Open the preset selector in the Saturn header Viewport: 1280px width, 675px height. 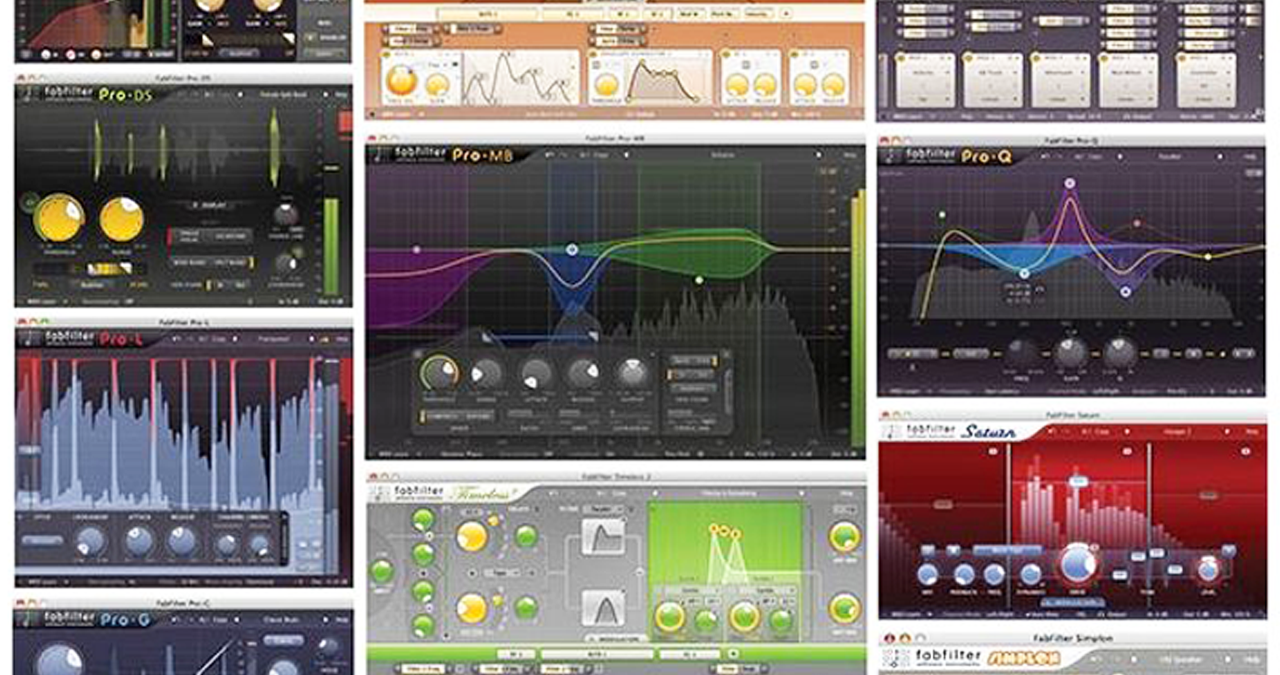[x=1180, y=431]
